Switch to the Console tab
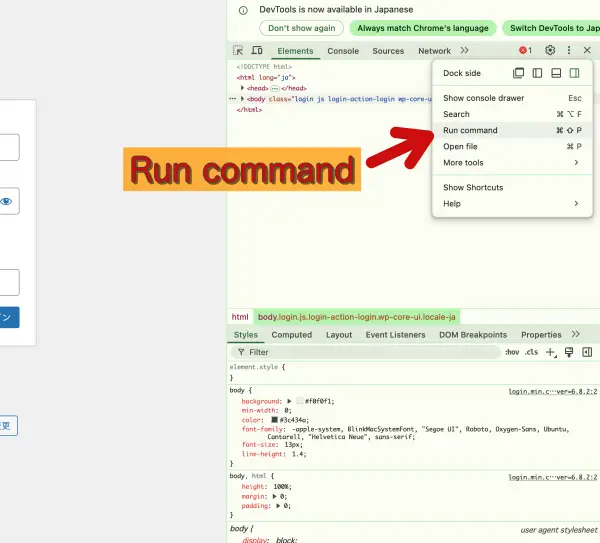Viewport: 600px width, 543px height. click(x=343, y=51)
